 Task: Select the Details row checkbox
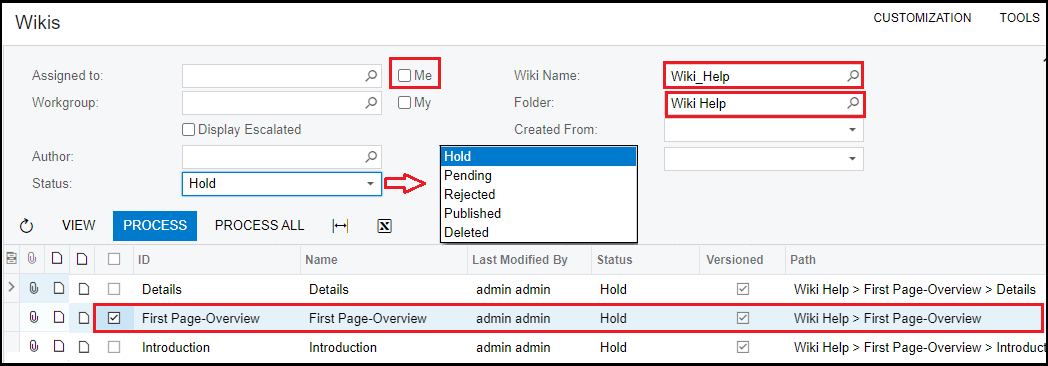tap(114, 289)
